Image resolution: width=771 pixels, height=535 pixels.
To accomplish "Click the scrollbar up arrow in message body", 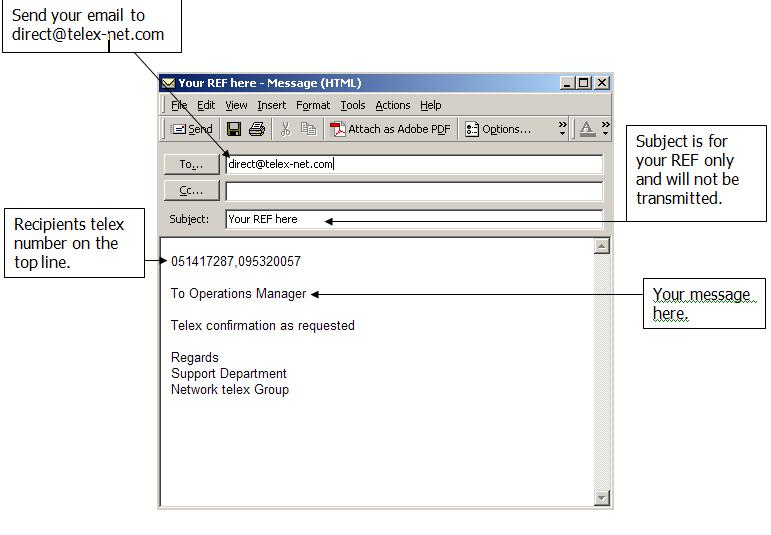I will click(602, 246).
